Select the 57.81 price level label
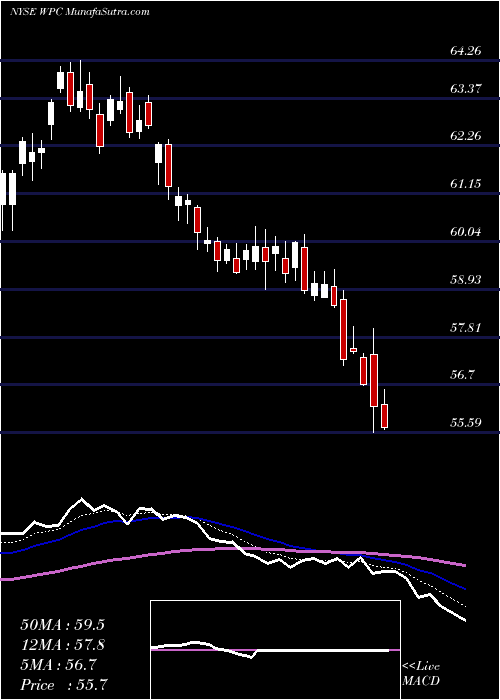Viewport: 500px width, 700px height. (466, 328)
